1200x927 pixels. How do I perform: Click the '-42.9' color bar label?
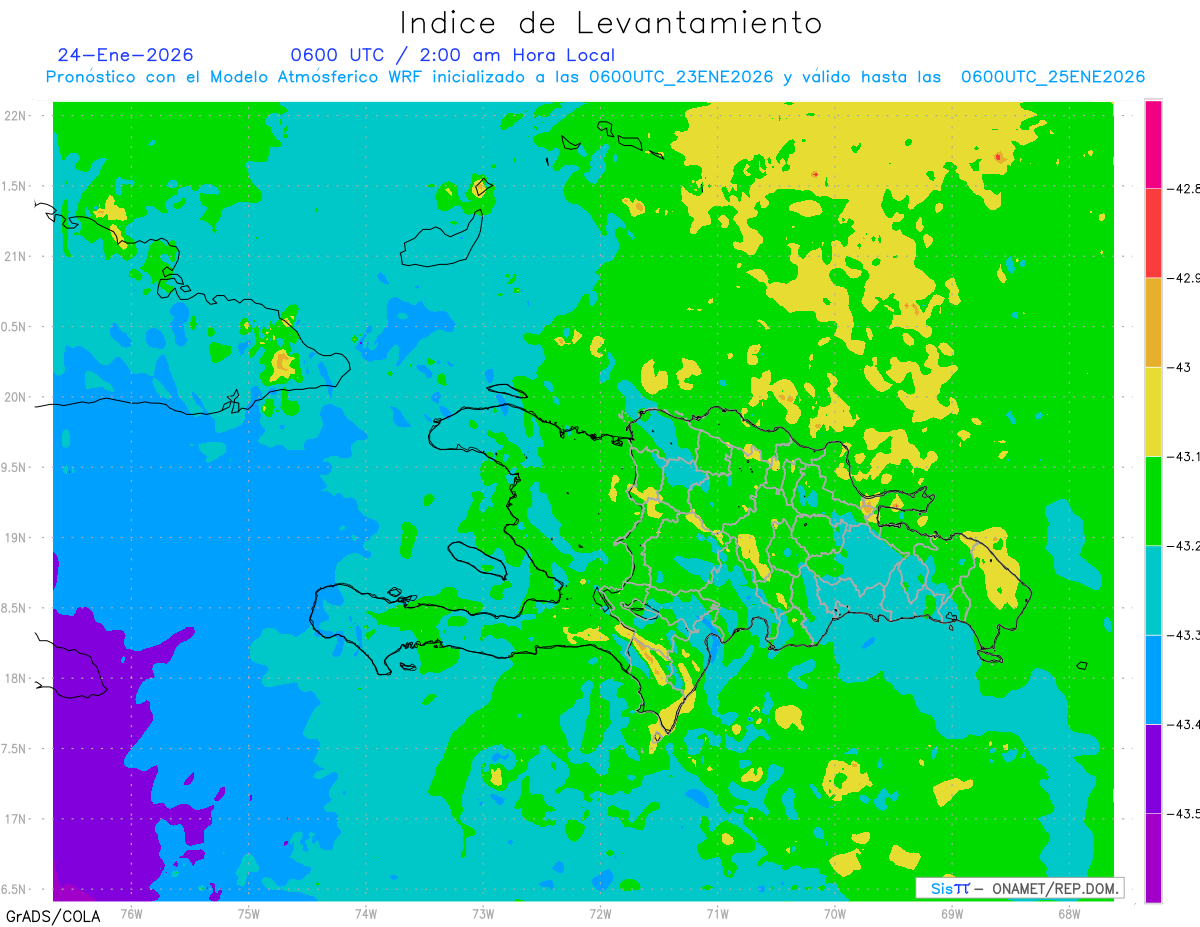point(1184,277)
